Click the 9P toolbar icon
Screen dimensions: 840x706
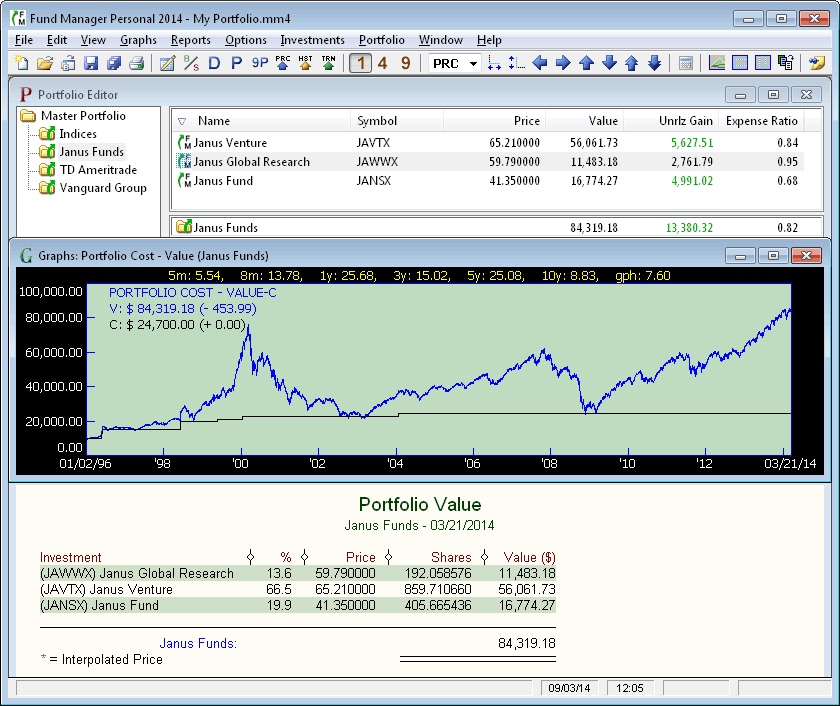[260, 63]
